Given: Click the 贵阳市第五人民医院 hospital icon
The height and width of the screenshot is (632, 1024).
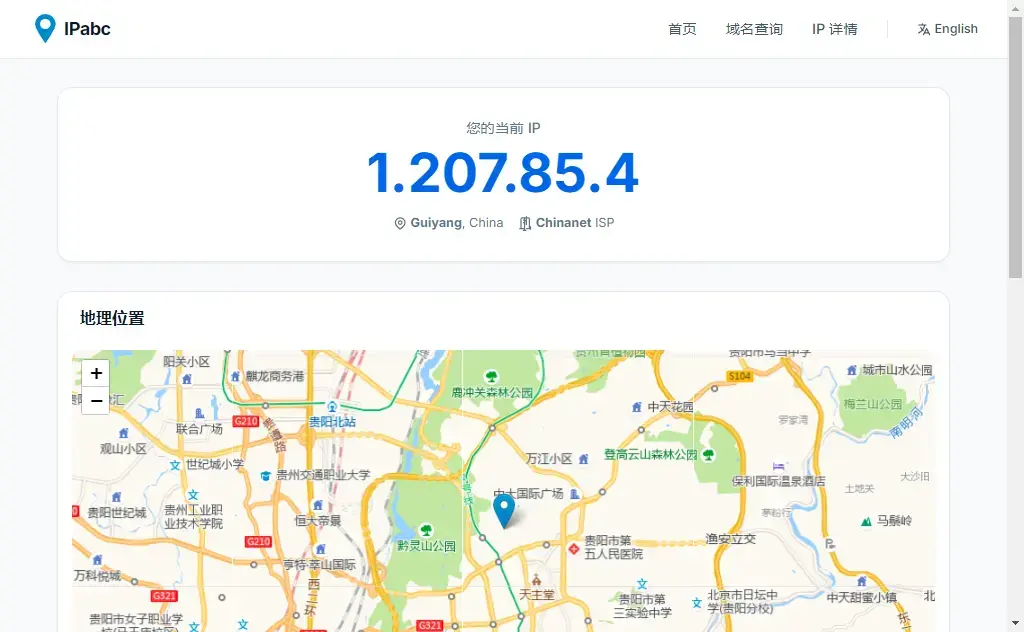Looking at the screenshot, I should (573, 548).
